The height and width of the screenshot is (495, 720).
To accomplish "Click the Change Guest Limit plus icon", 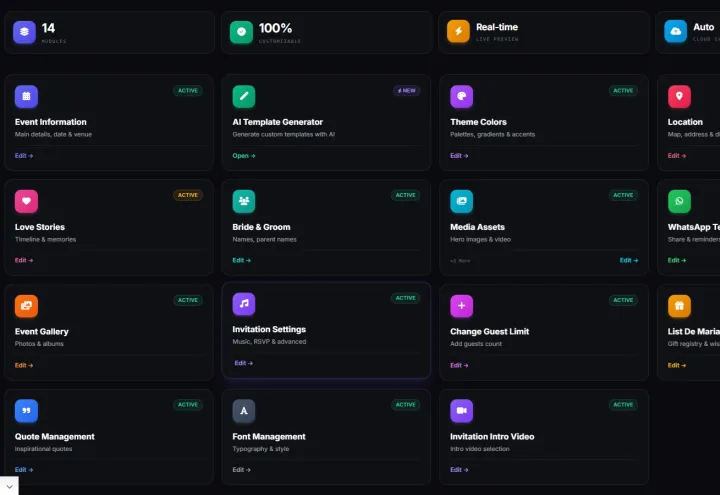I will (461, 306).
